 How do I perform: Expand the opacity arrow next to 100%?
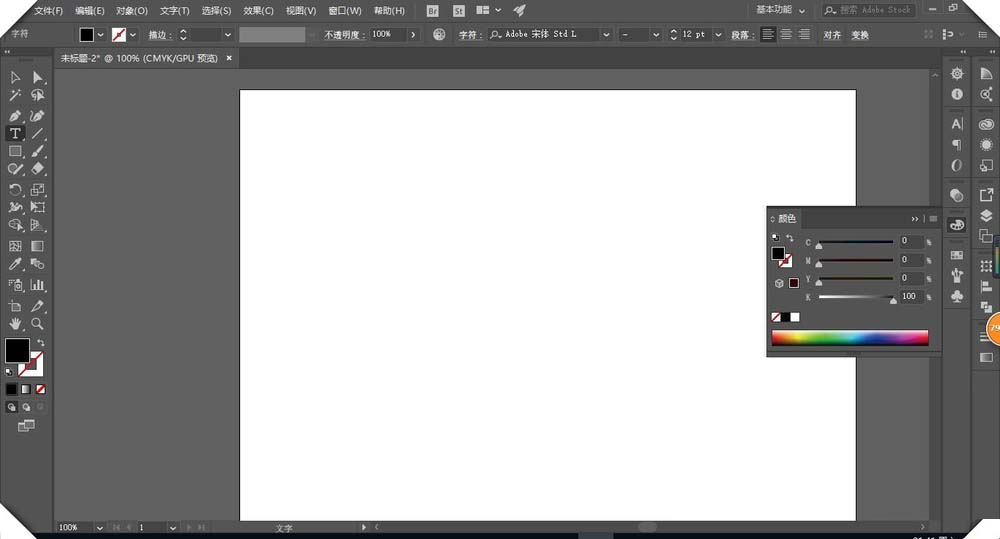413,34
